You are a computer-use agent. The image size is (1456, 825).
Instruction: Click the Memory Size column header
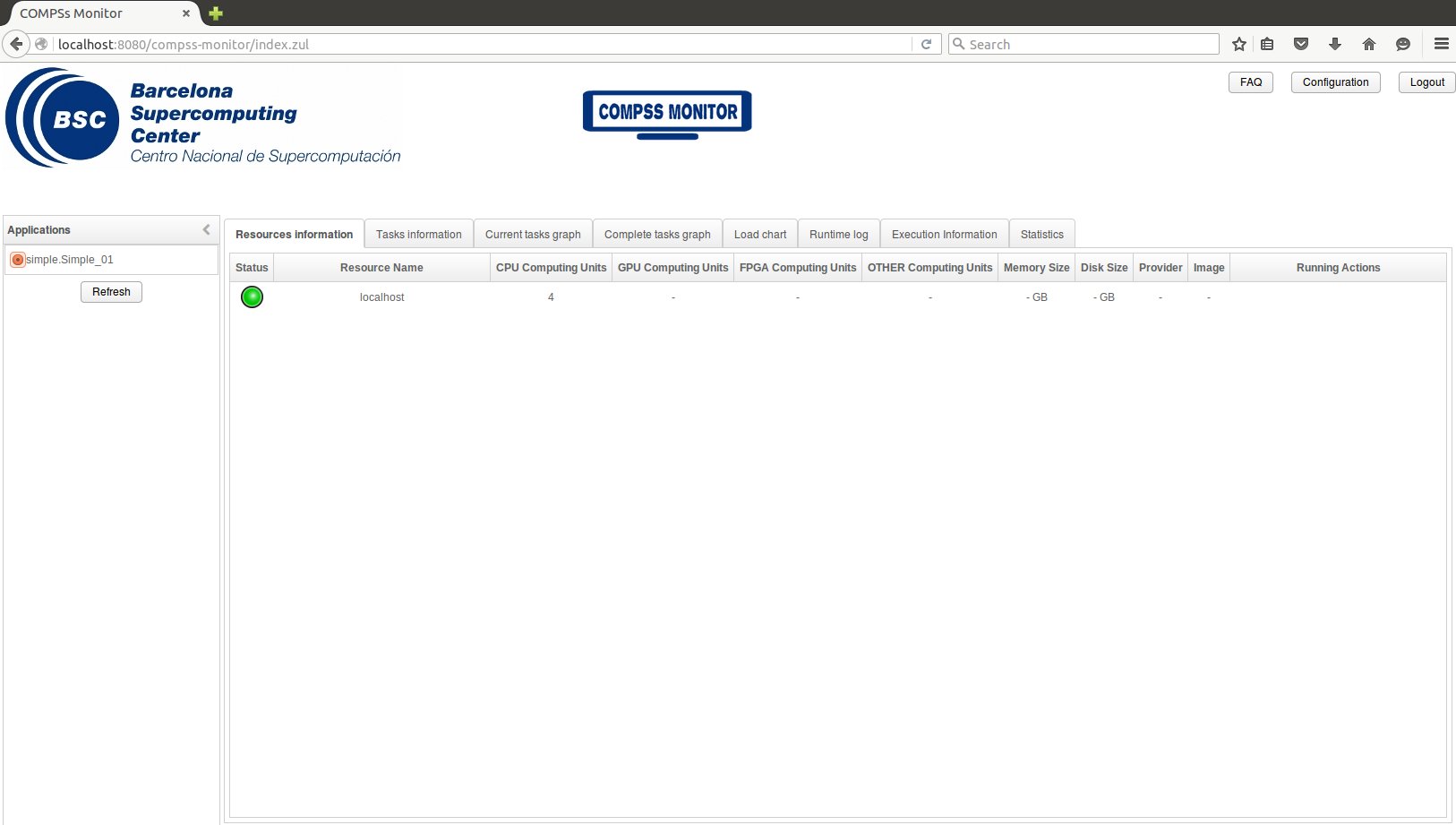coord(1037,268)
